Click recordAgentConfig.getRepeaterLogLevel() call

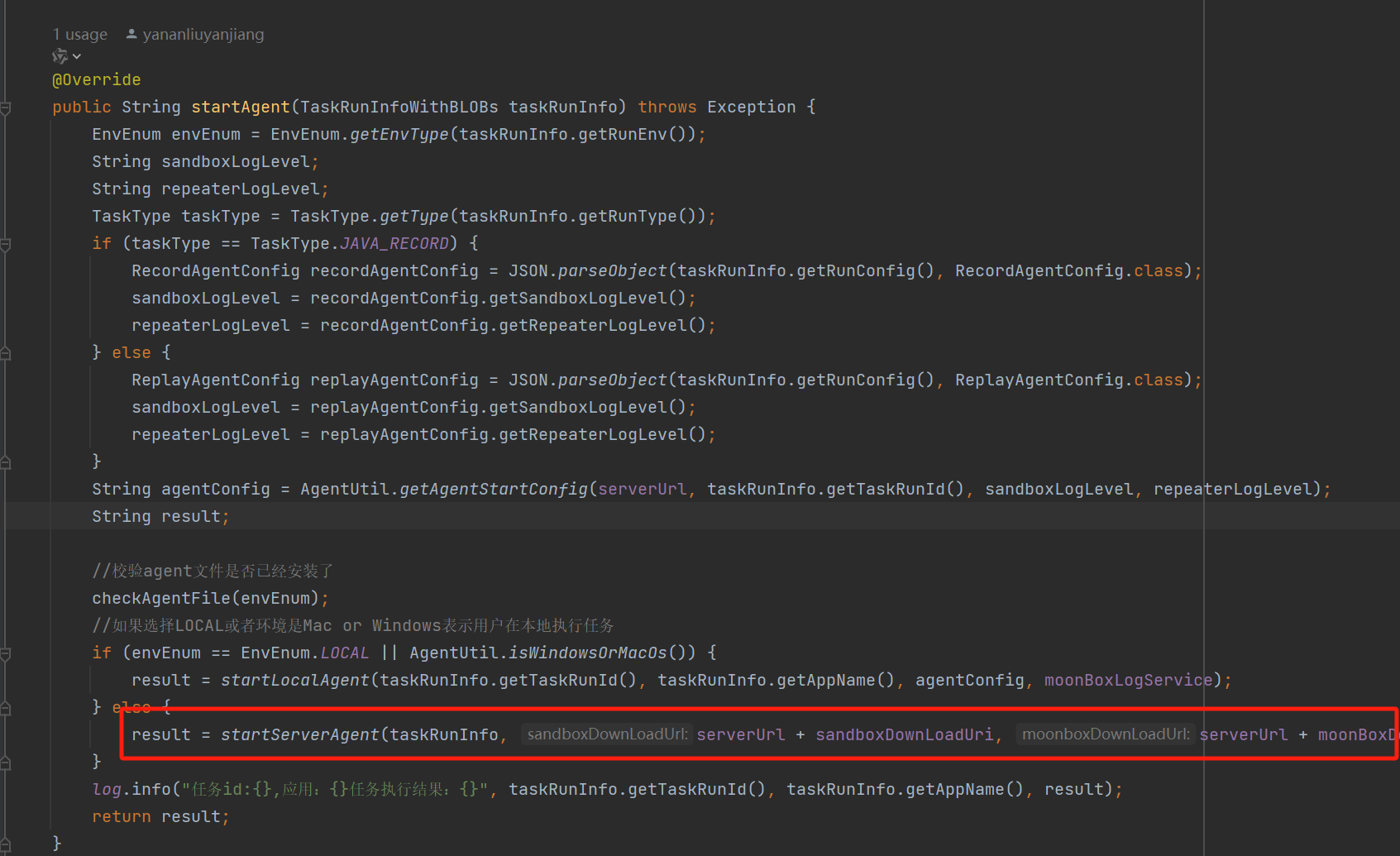[514, 326]
